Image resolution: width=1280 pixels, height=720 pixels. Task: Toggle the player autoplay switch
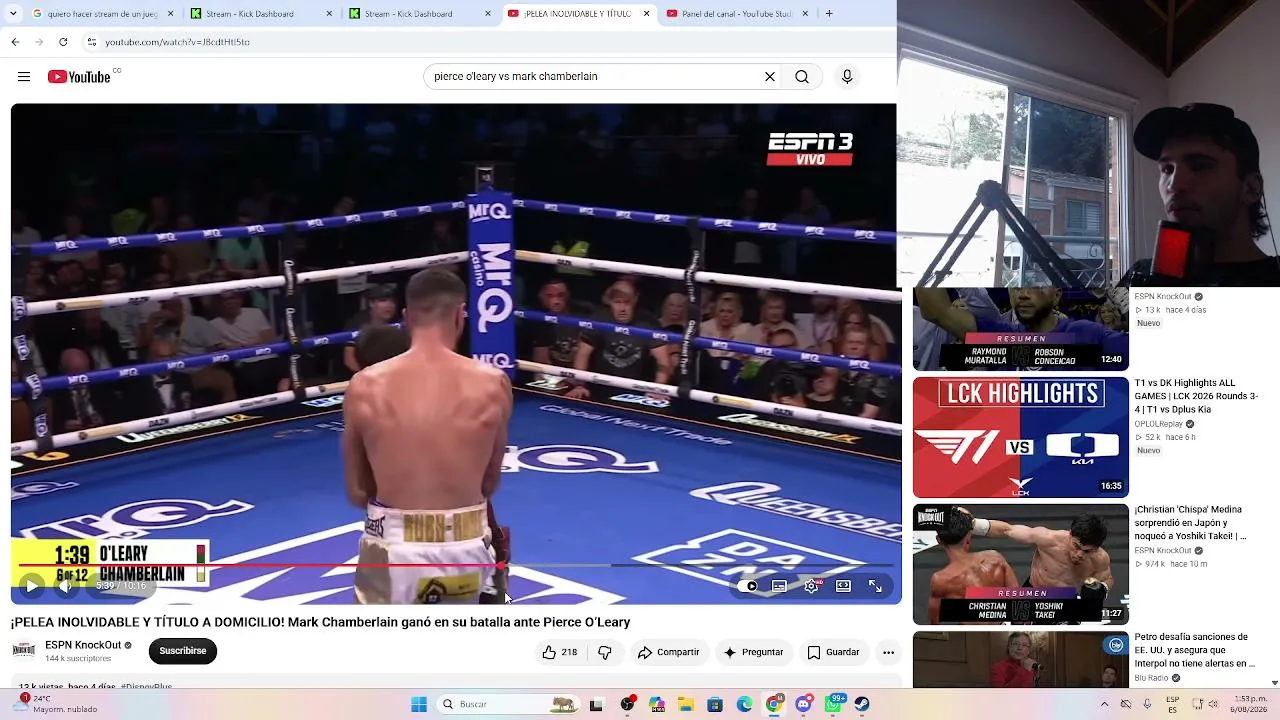click(x=749, y=586)
